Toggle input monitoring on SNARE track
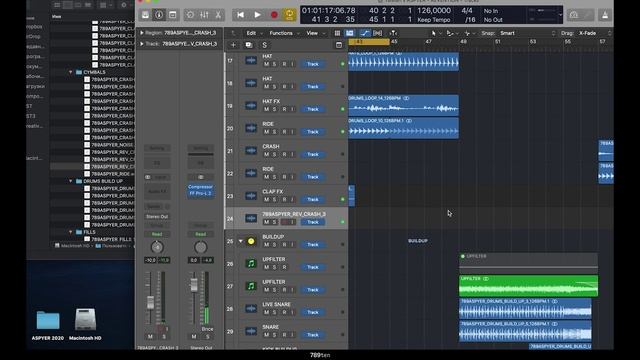 pyautogui.click(x=292, y=335)
